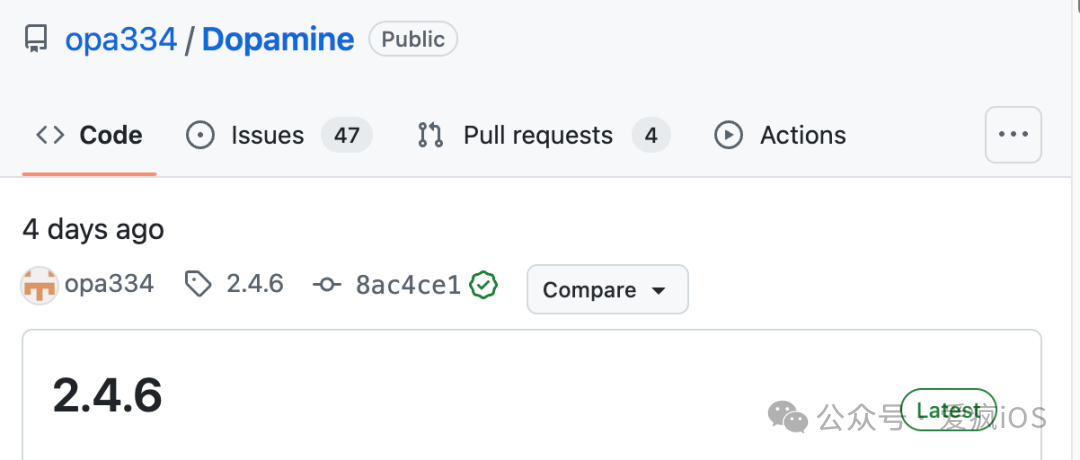This screenshot has height=460, width=1080.
Task: Expand the Compare dropdown
Action: pos(607,289)
